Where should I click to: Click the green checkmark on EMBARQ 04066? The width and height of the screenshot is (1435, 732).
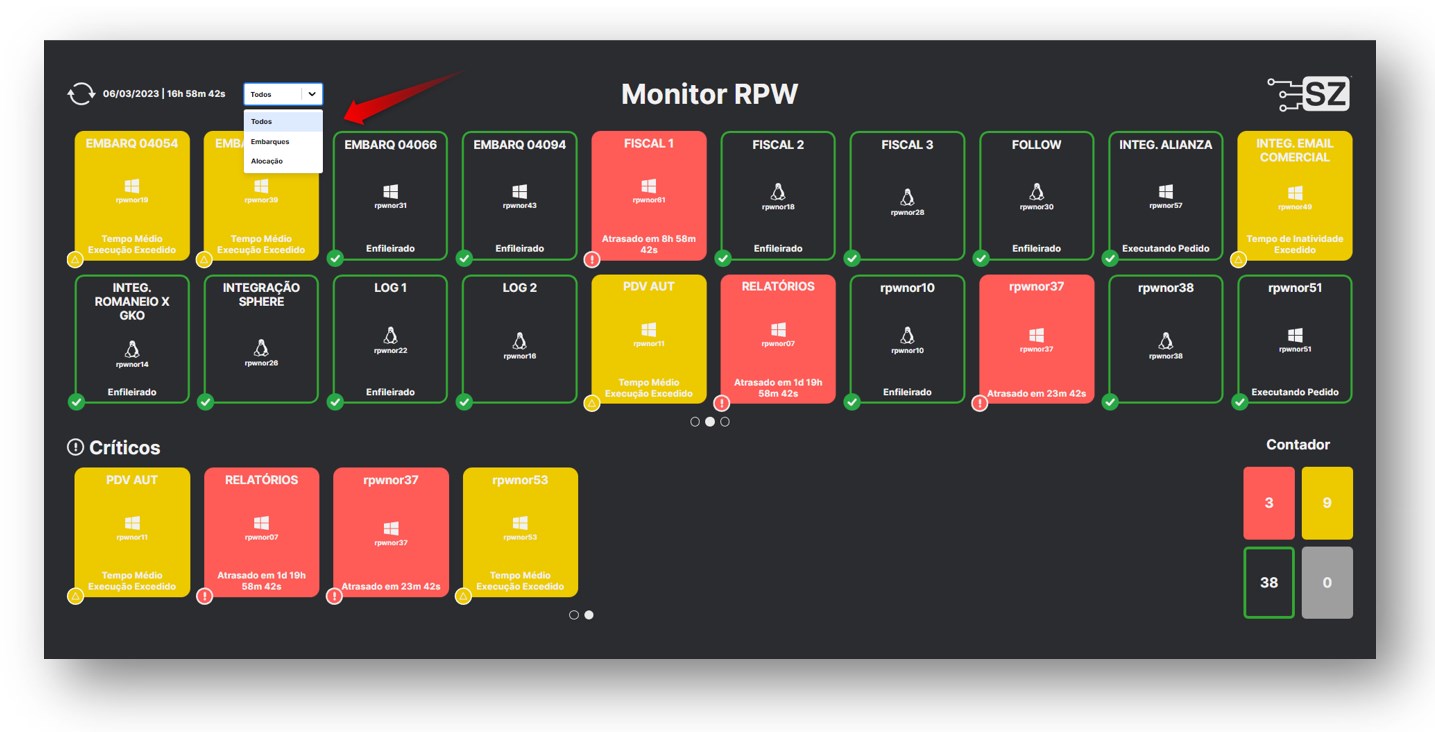point(335,259)
